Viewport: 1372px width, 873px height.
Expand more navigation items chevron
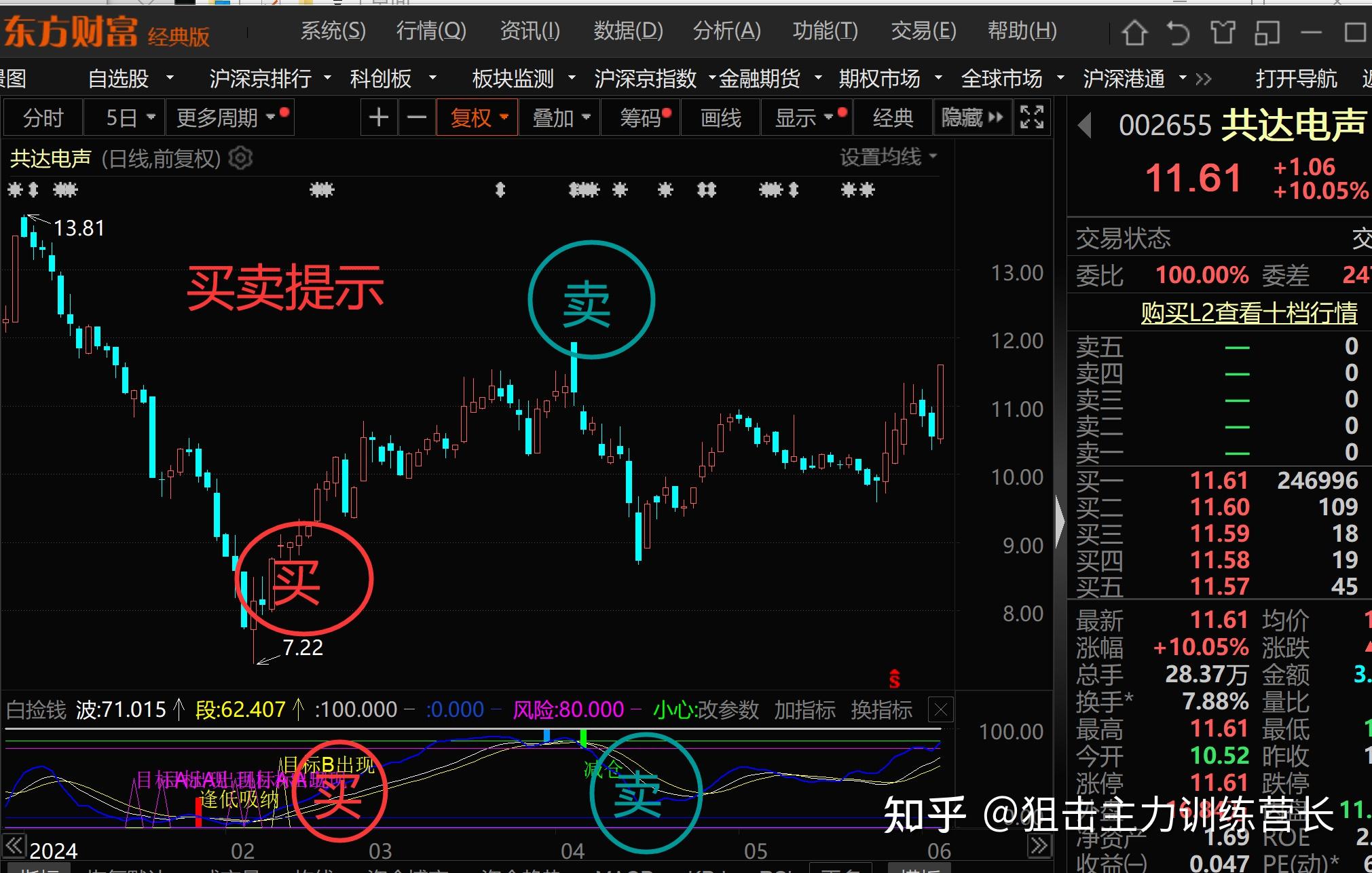[1204, 79]
